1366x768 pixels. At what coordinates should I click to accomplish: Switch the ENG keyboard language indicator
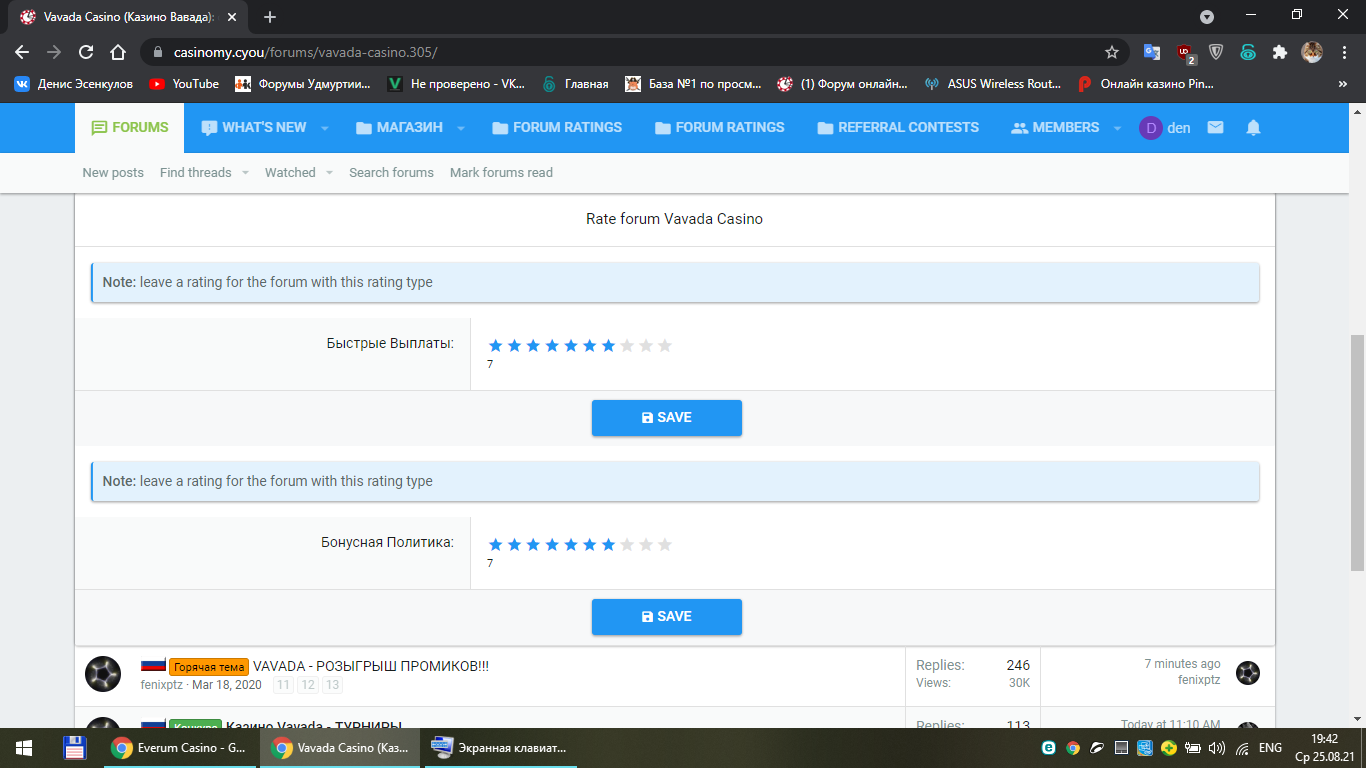point(1270,747)
